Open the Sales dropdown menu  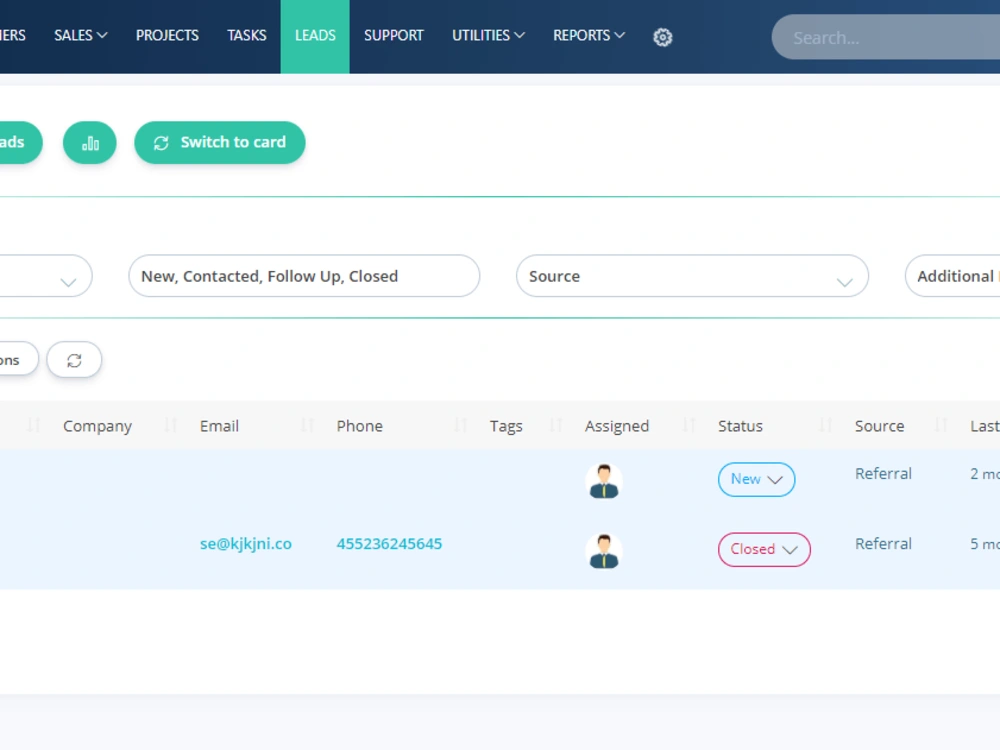80,36
